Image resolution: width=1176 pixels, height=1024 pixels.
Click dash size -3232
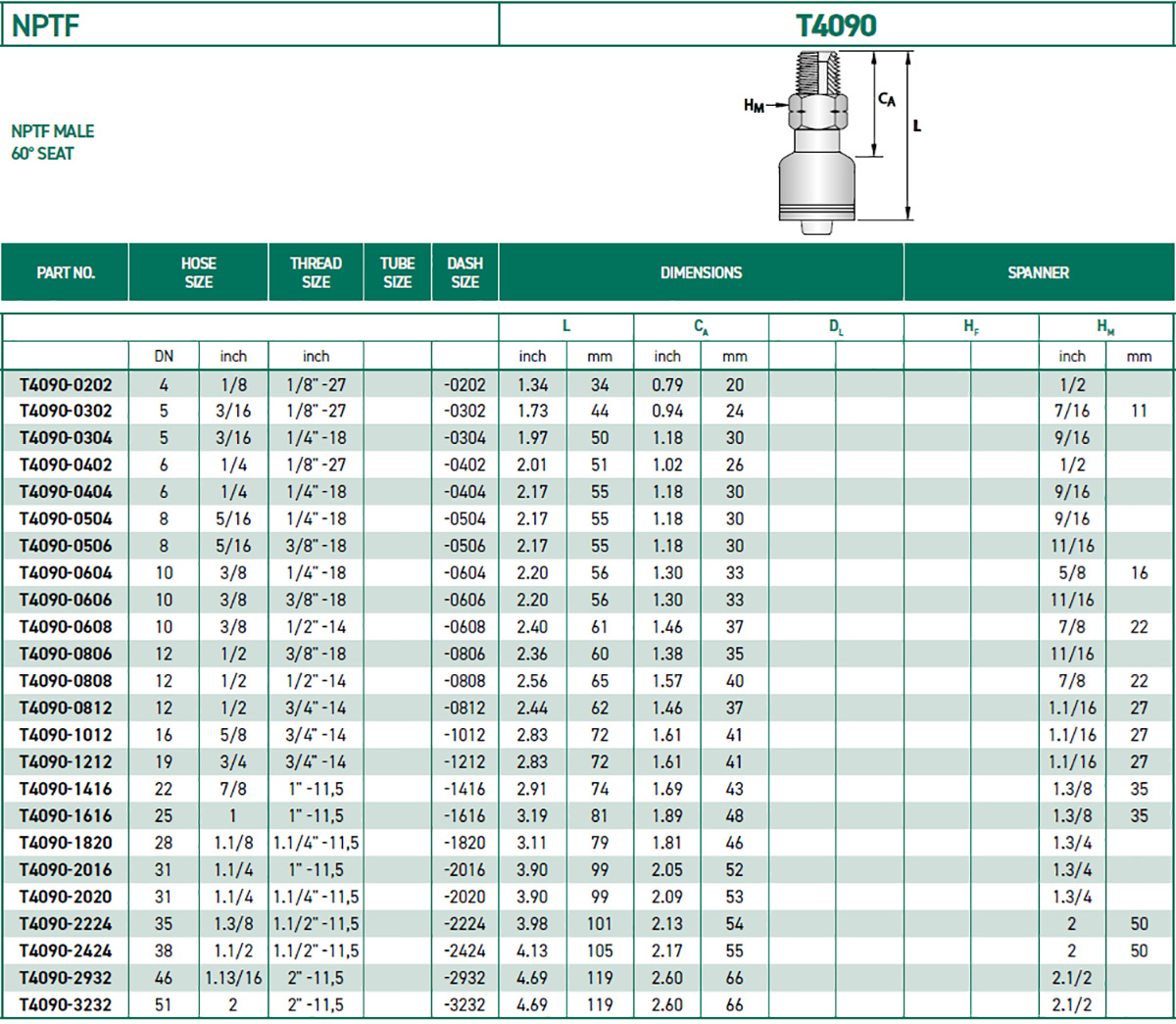tap(465, 1004)
